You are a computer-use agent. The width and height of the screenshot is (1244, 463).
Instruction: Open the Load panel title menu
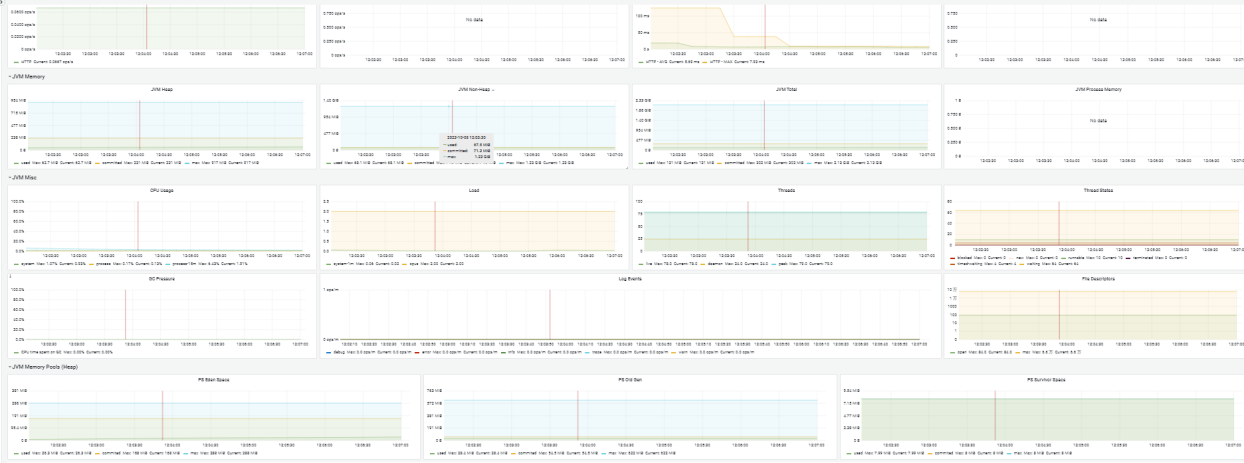pyautogui.click(x=474, y=189)
